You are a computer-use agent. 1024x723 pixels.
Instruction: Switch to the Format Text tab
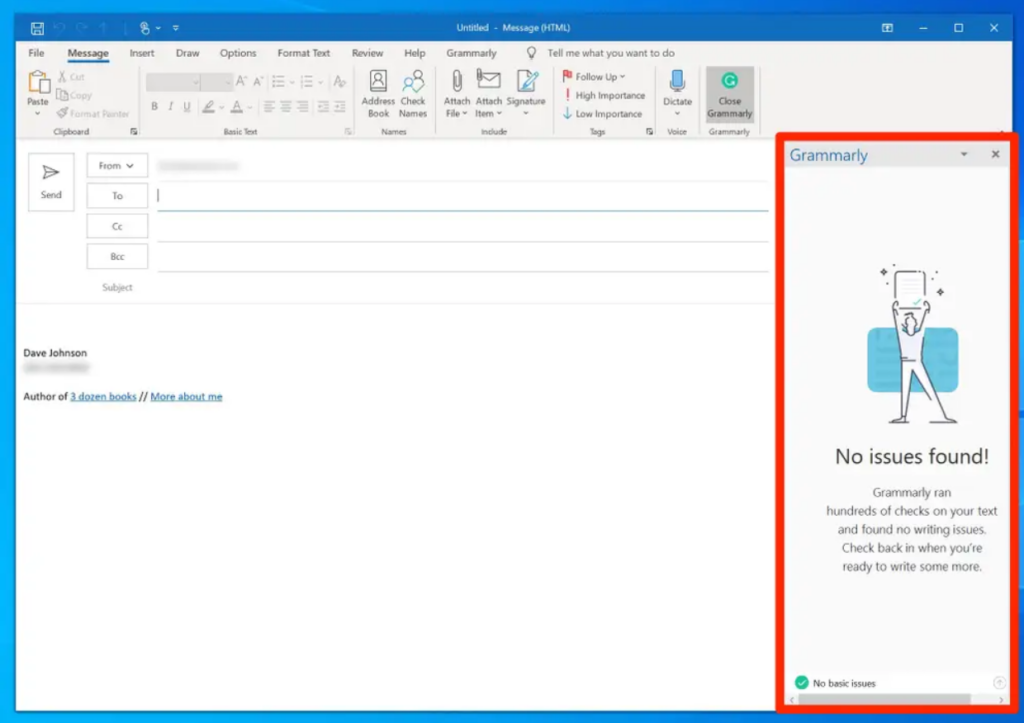click(304, 53)
